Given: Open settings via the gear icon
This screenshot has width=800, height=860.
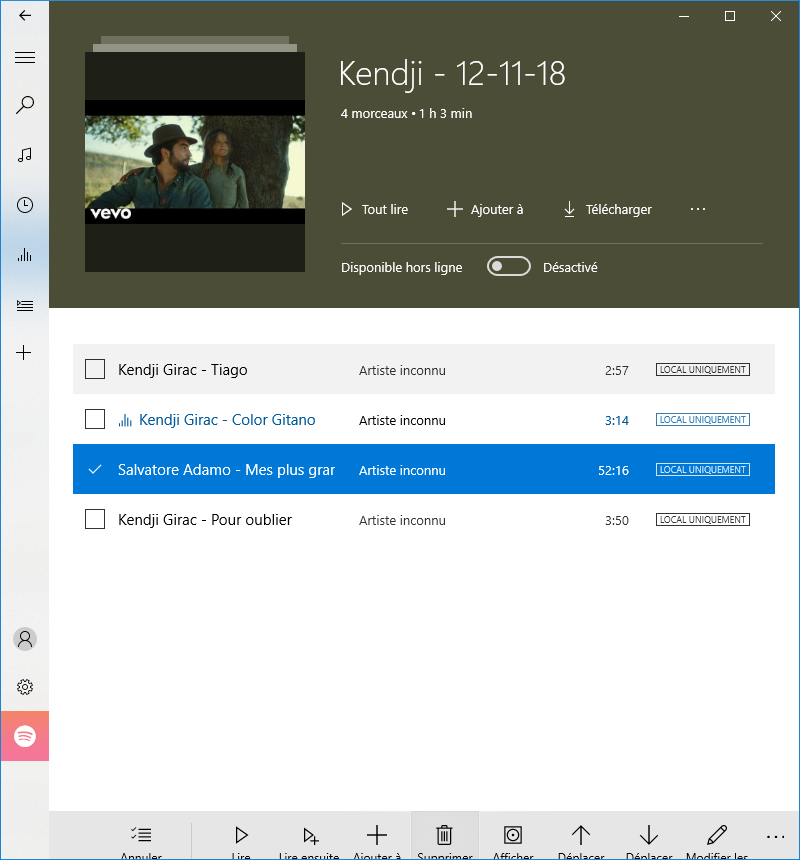Looking at the screenshot, I should (25, 687).
